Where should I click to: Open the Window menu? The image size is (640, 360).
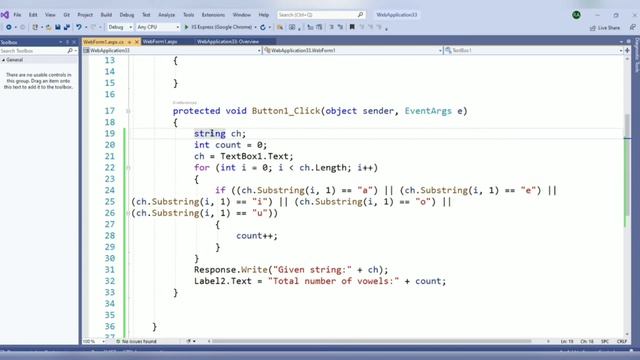(x=242, y=15)
